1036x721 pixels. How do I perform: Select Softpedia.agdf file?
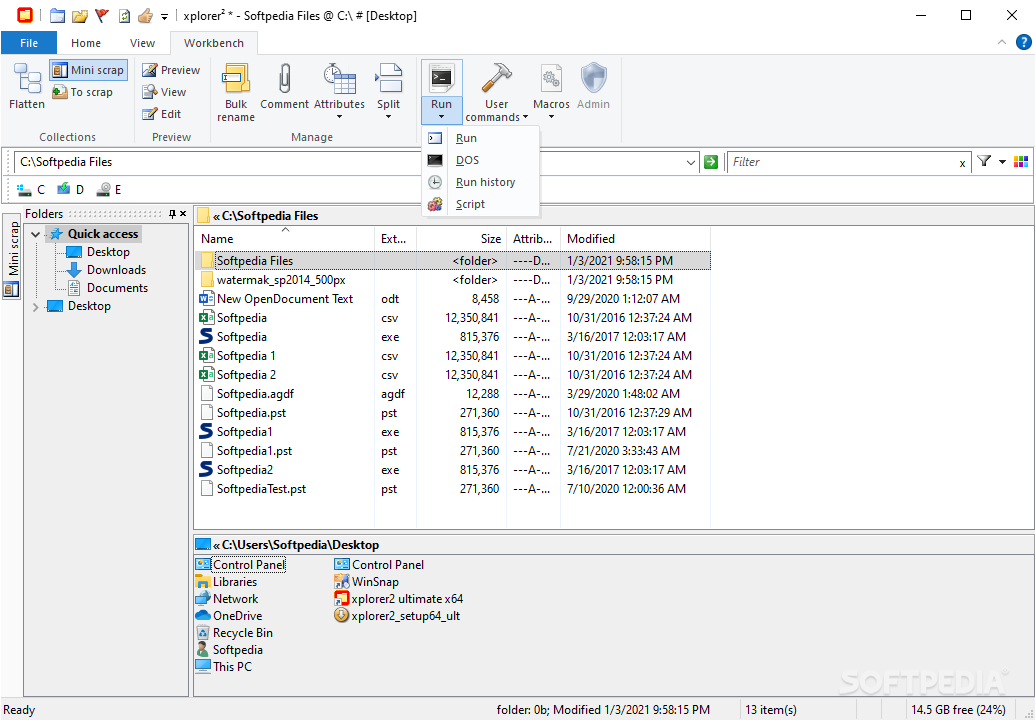point(255,394)
